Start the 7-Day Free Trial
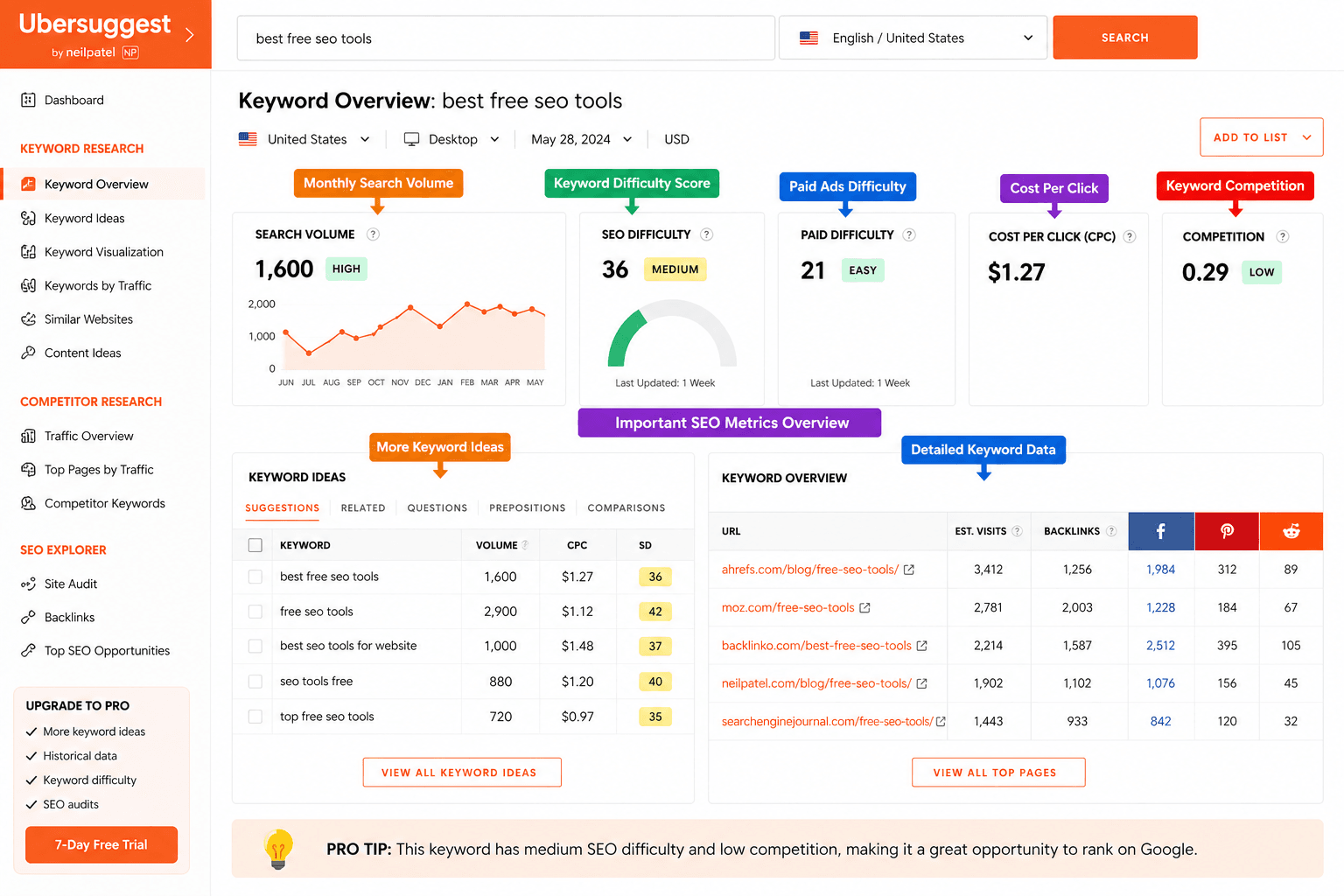This screenshot has height=896, width=1344. tap(101, 844)
